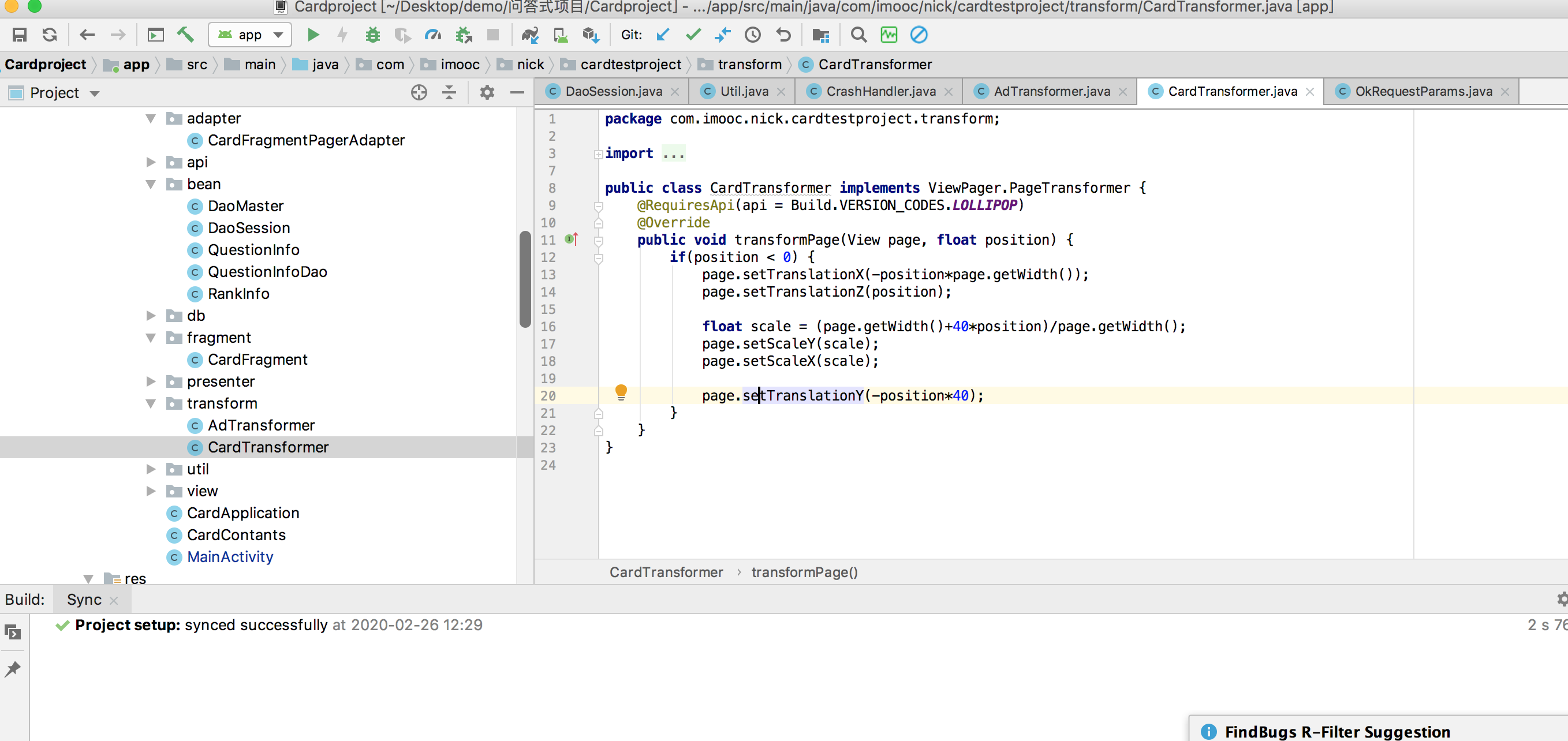This screenshot has width=1568, height=741.
Task: Expand the util folder
Action: (x=150, y=469)
